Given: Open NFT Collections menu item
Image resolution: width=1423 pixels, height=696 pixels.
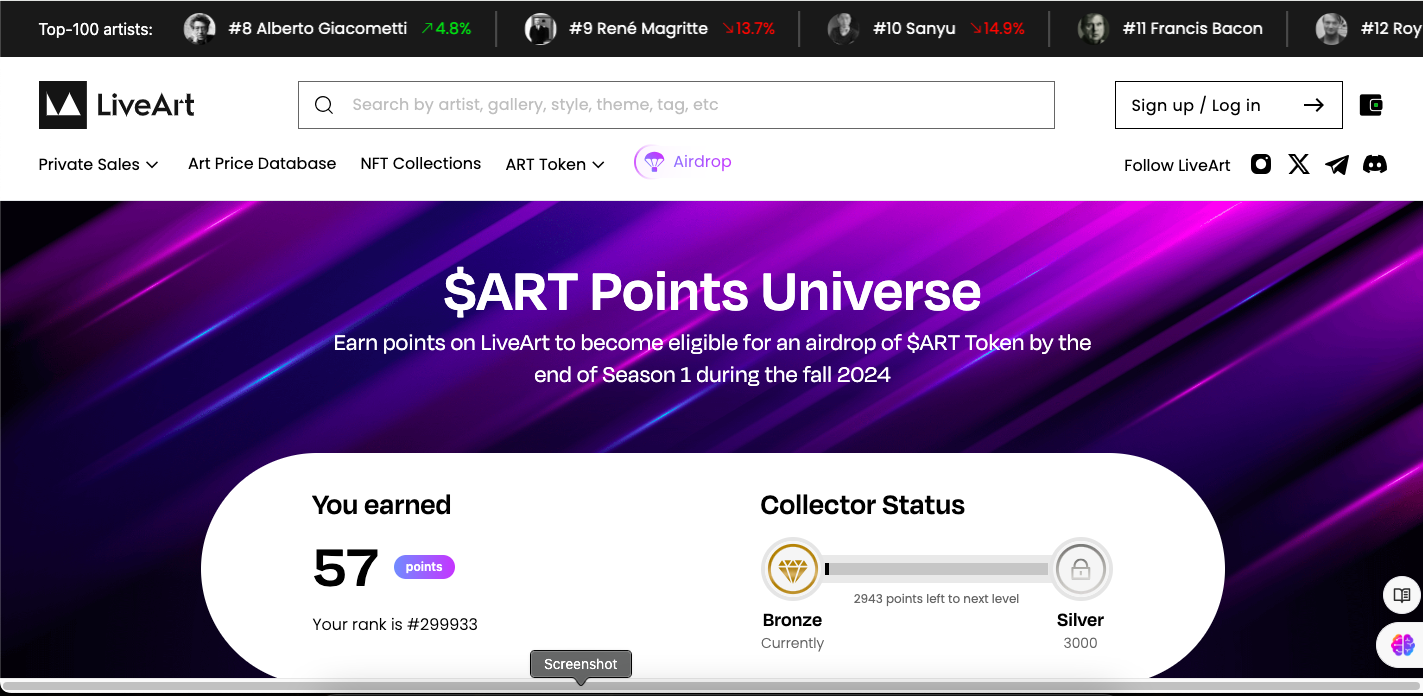Looking at the screenshot, I should point(421,163).
